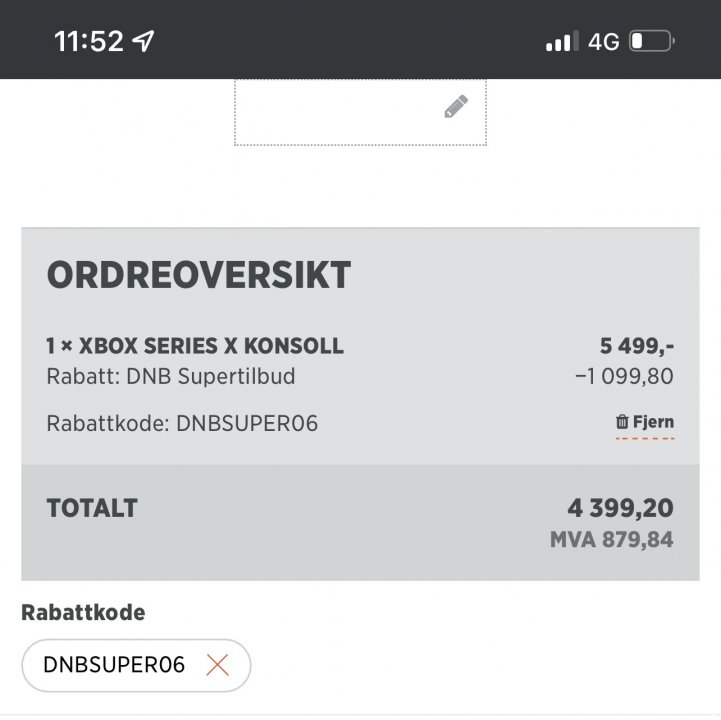Remove DNBSUPER06 chip with the X icon
Image resolution: width=721 pixels, height=720 pixels.
pyautogui.click(x=217, y=665)
